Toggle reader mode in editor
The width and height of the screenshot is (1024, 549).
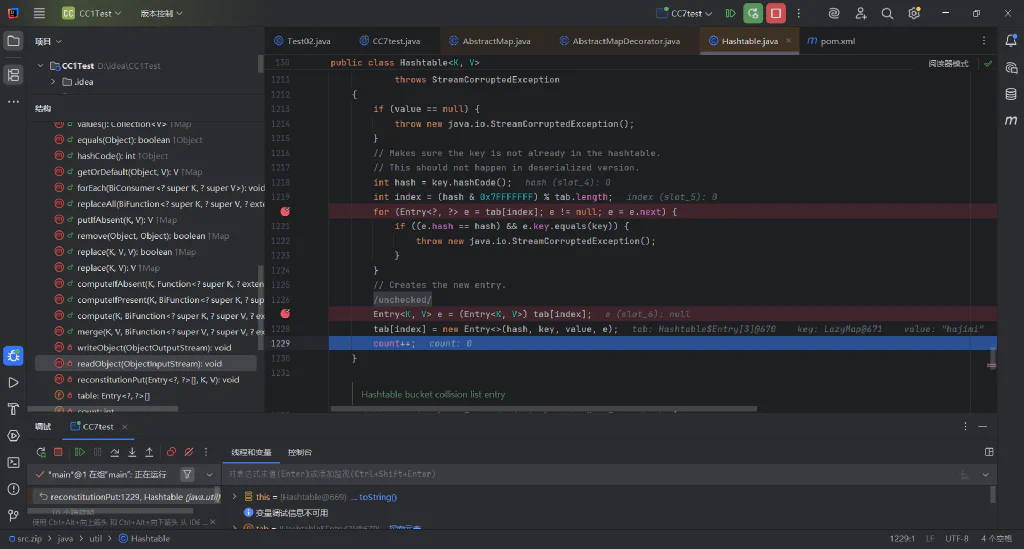tap(948, 63)
